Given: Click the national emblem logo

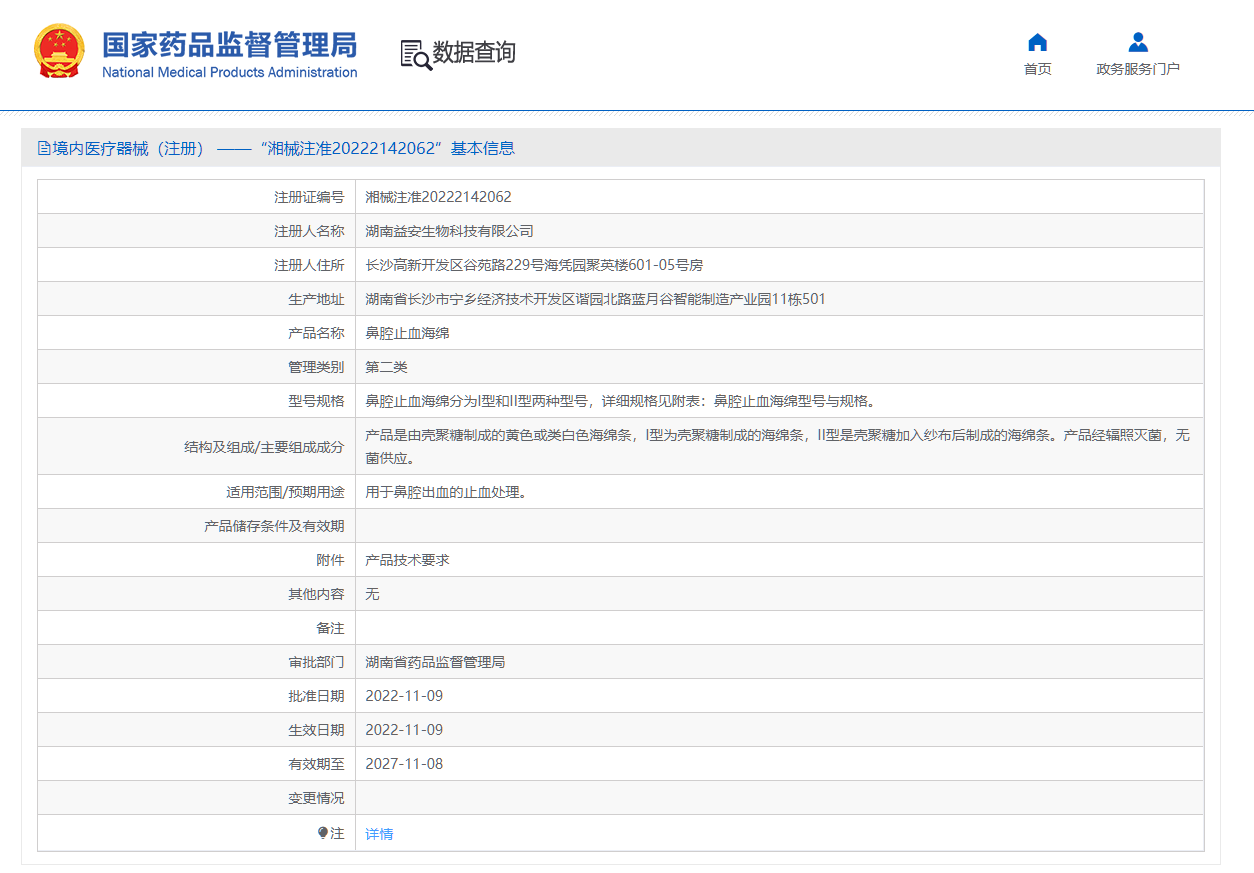Looking at the screenshot, I should (60, 51).
